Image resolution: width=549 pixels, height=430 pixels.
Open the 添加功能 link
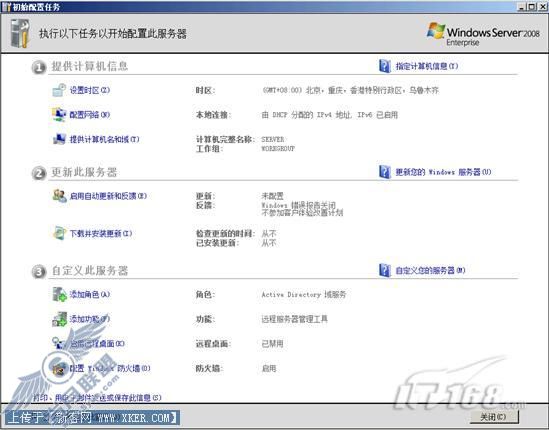coord(90,319)
